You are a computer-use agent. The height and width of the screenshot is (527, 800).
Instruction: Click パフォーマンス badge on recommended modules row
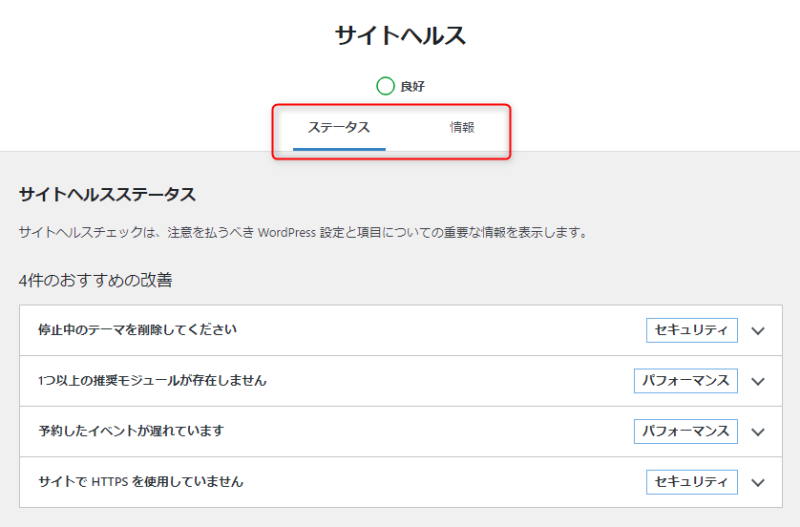point(686,381)
